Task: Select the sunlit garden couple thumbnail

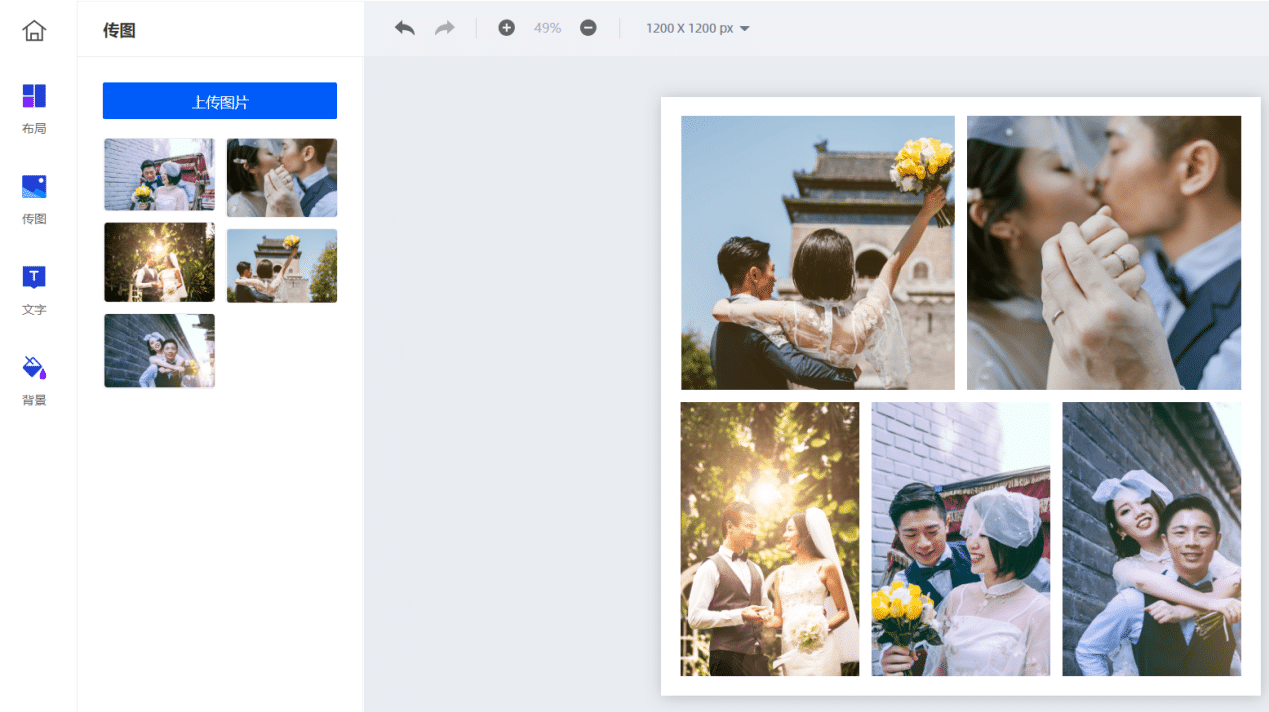Action: (x=159, y=262)
